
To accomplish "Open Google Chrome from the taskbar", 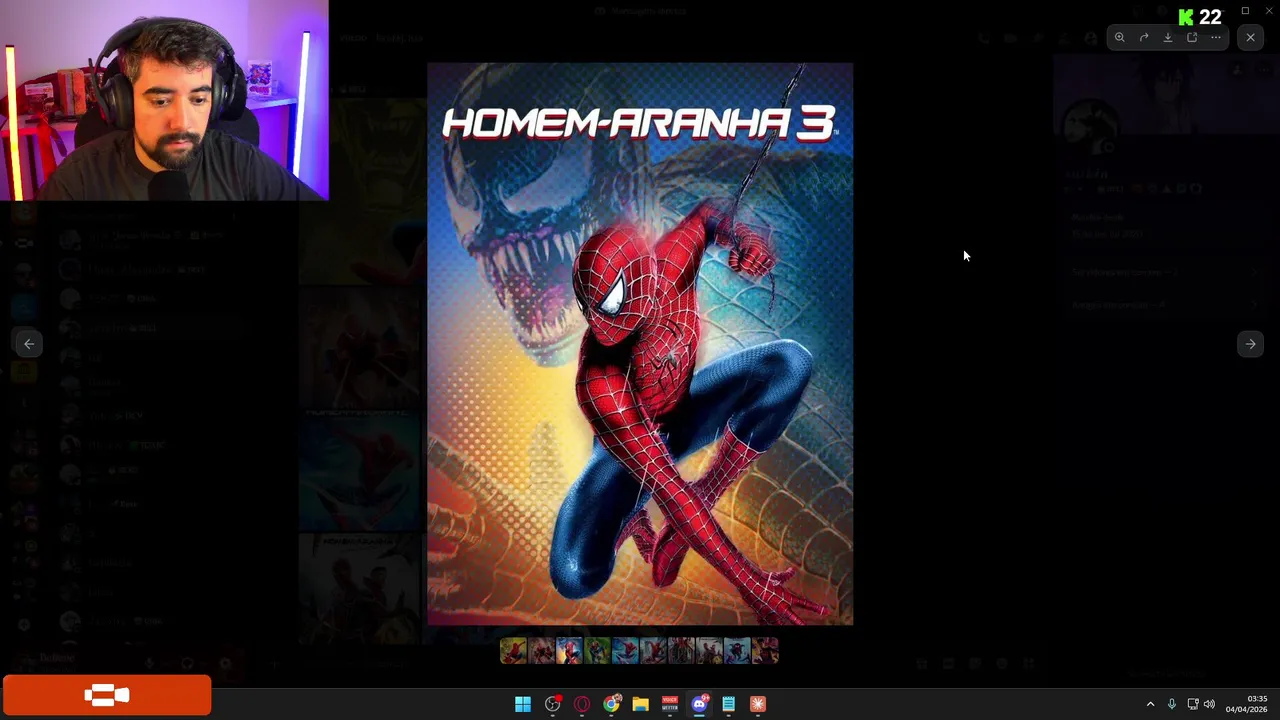I will (x=611, y=704).
